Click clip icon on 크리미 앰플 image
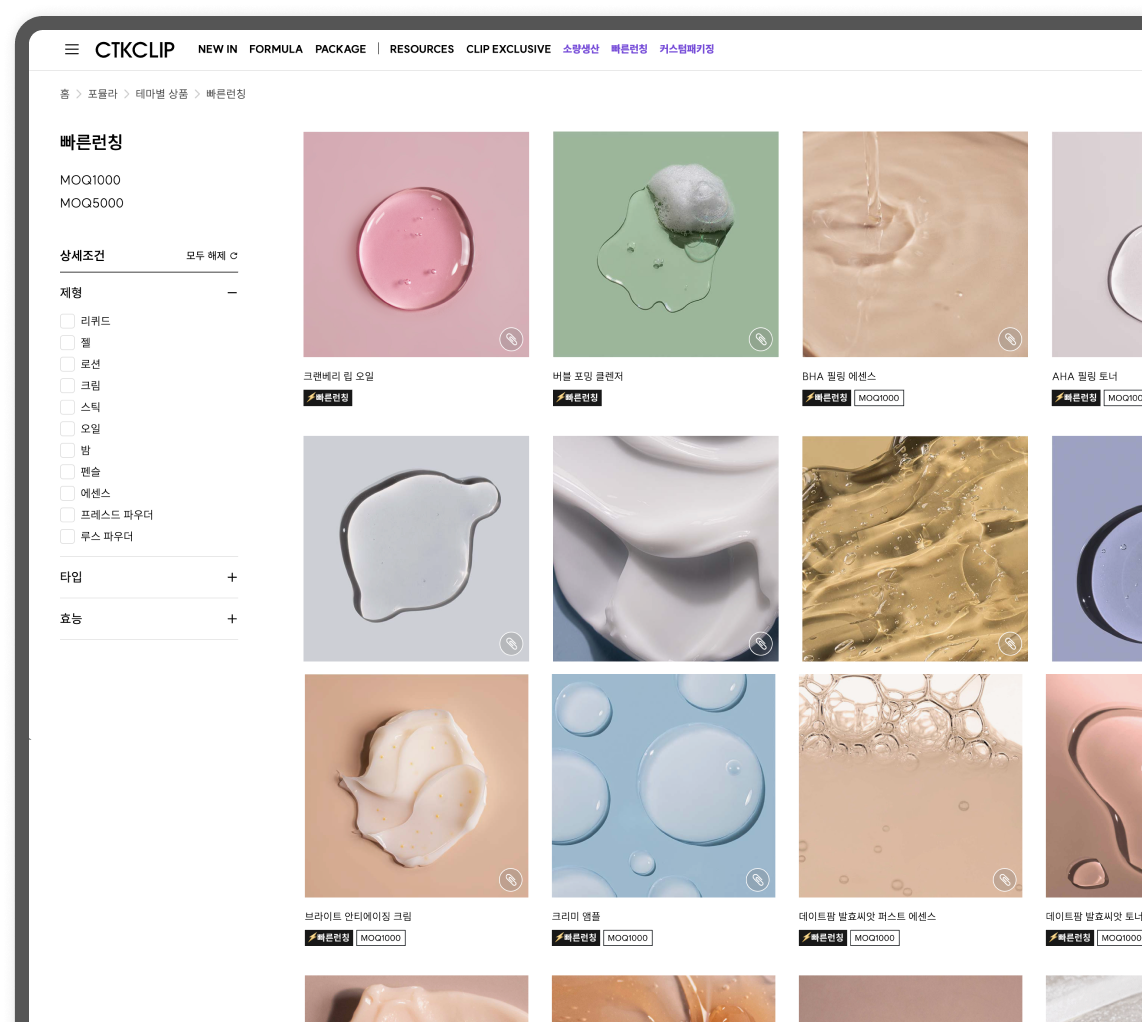Image resolution: width=1142 pixels, height=1022 pixels. (757, 880)
